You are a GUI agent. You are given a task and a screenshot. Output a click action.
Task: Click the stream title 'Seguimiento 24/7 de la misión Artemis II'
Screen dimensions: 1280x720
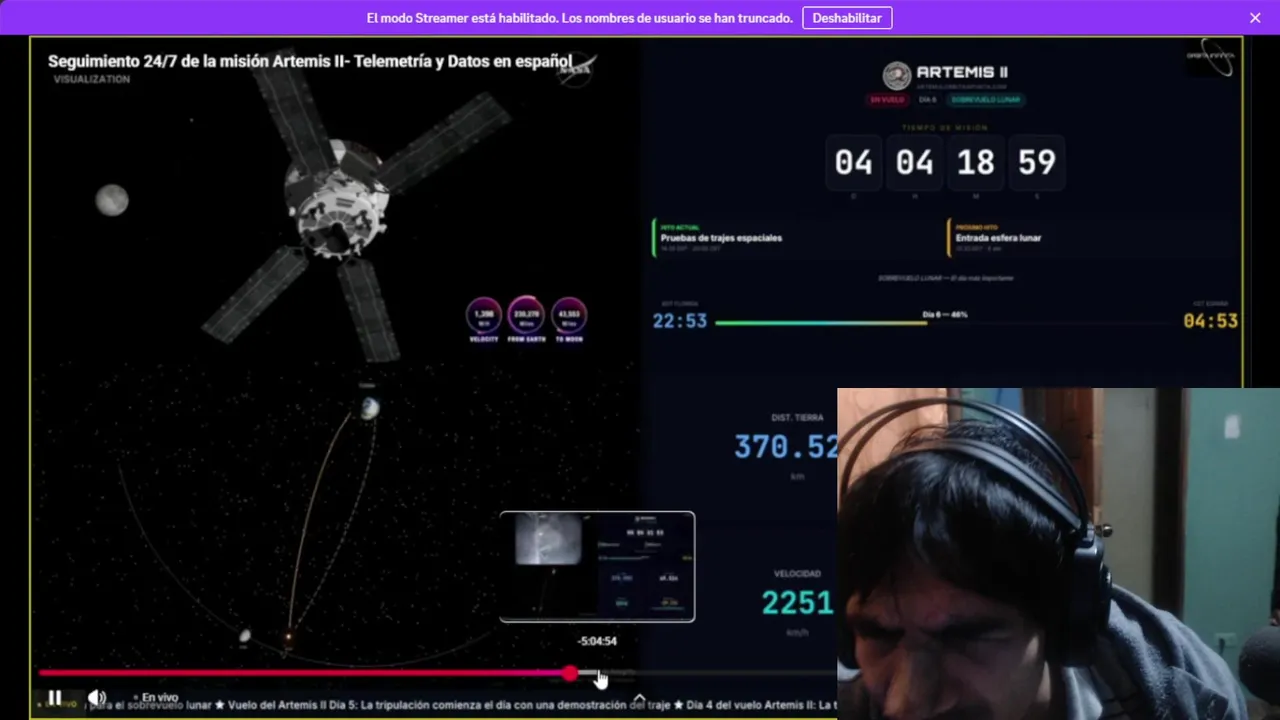[x=310, y=61]
